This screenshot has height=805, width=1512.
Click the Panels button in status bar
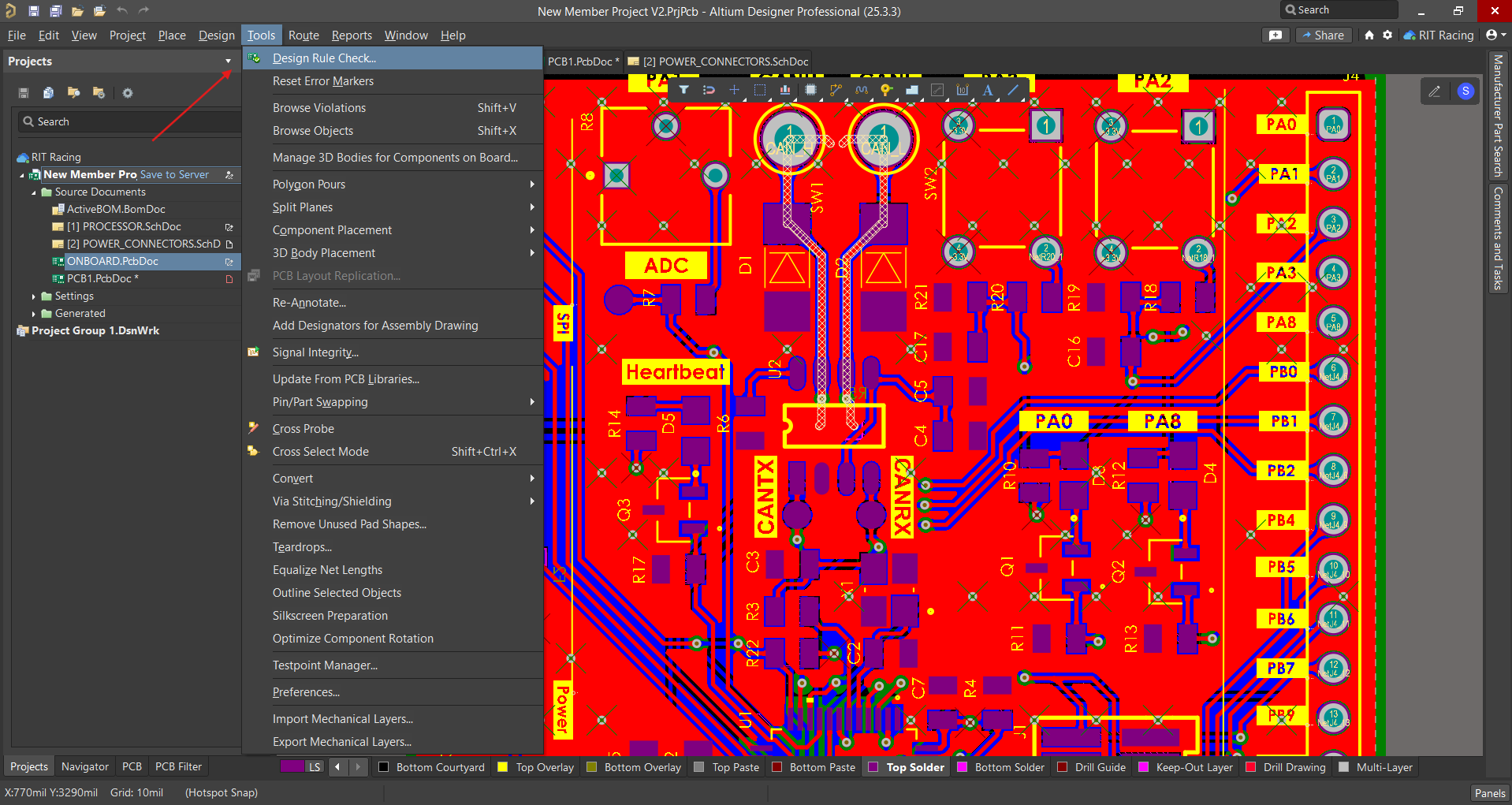click(1490, 793)
